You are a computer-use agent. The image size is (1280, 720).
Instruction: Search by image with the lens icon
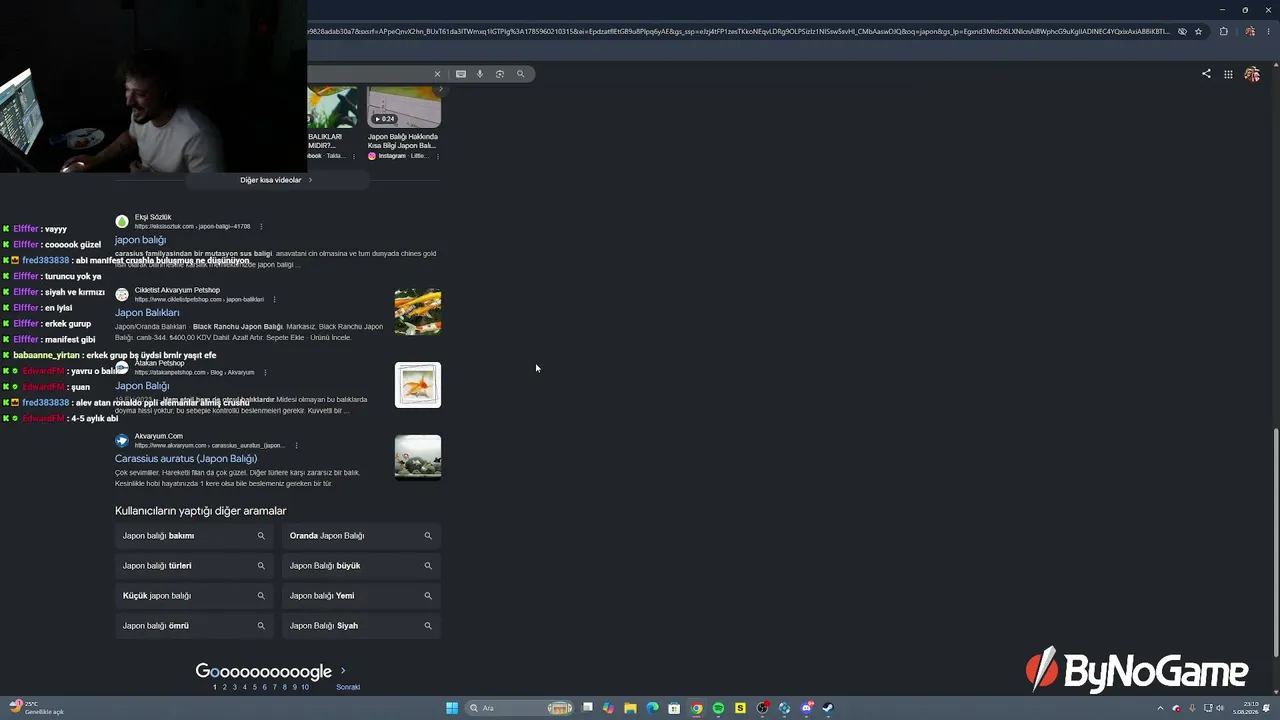500,74
